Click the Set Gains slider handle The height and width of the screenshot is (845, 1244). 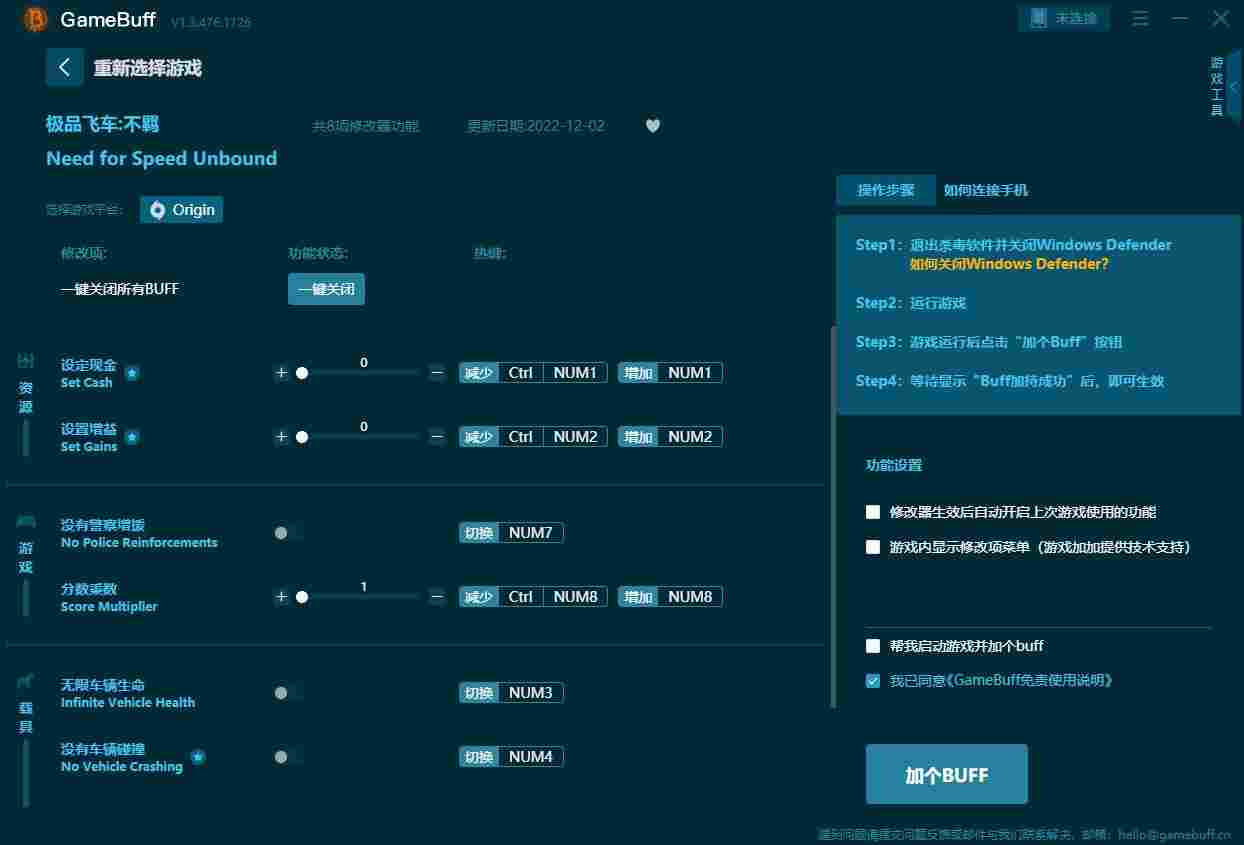(302, 437)
